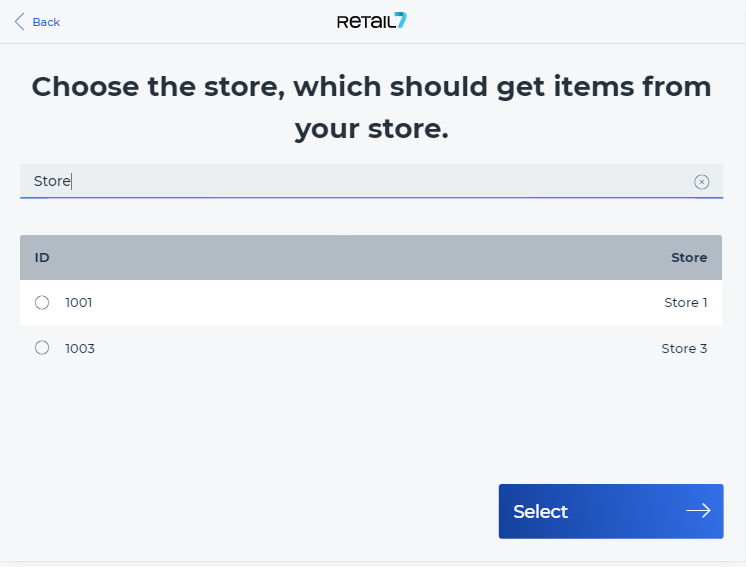Click the typed 'Store' text in search
Viewport: 746px width, 567px height.
(52, 181)
